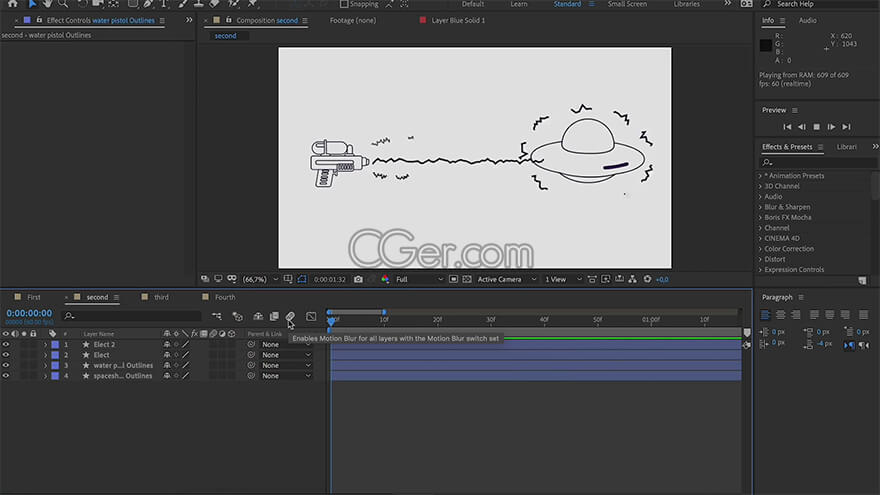Expand the spaceship Outlines layer properties

coord(45,376)
